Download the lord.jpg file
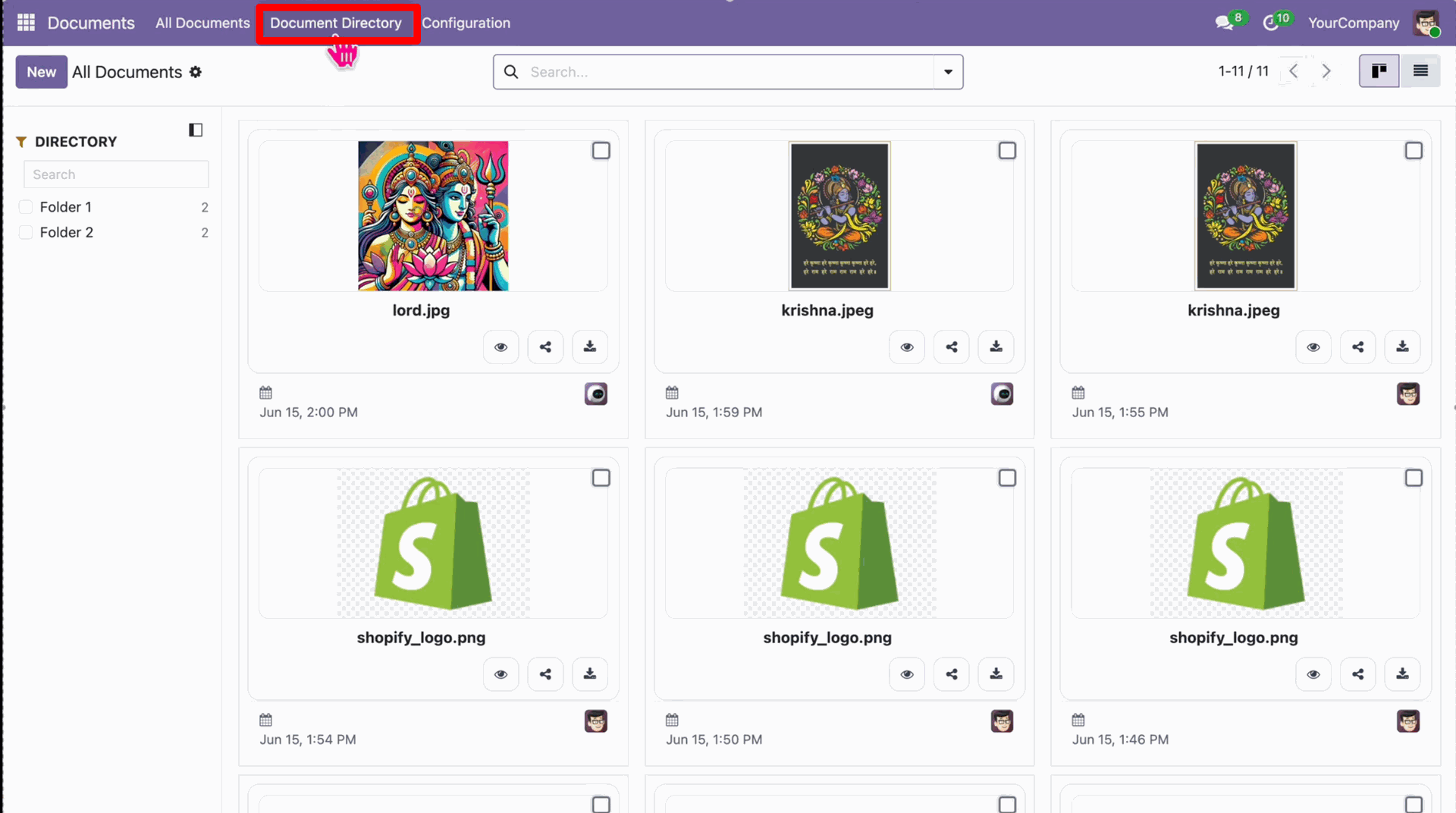This screenshot has width=1456, height=813. coord(590,347)
